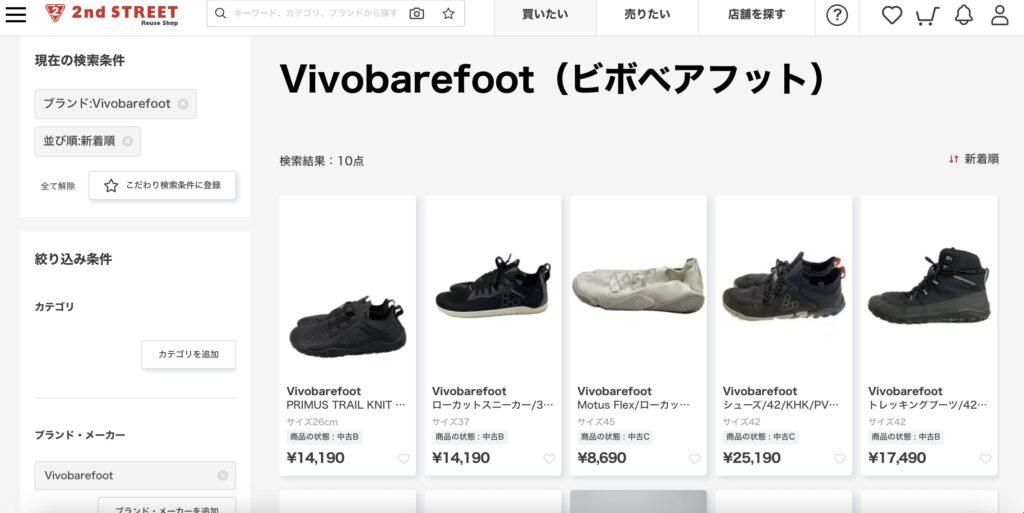
Task: Open the user account icon
Action: [1000, 15]
